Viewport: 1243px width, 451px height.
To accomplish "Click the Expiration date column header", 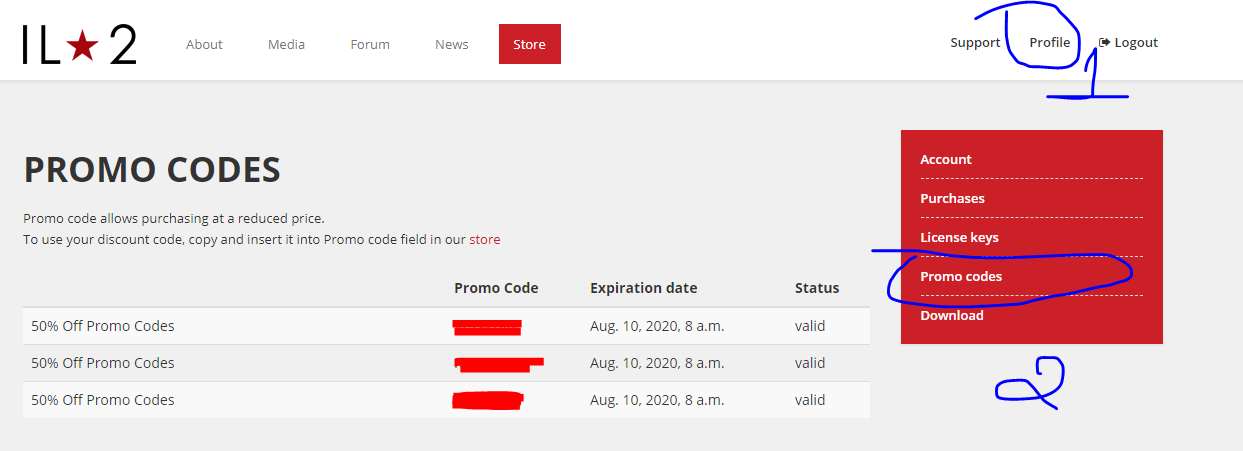I will pos(643,288).
